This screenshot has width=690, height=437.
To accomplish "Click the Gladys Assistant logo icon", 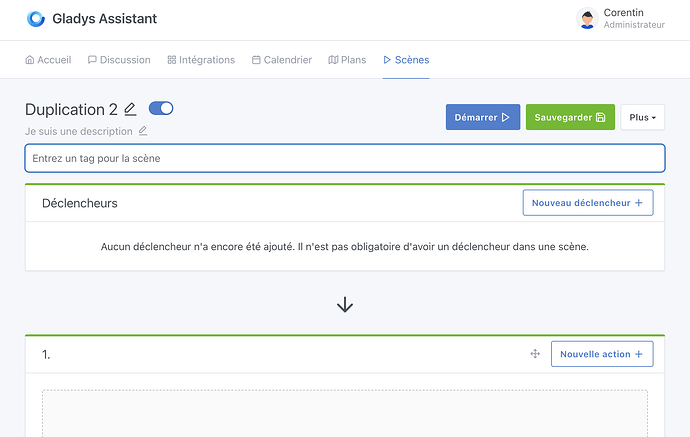I will (x=36, y=19).
